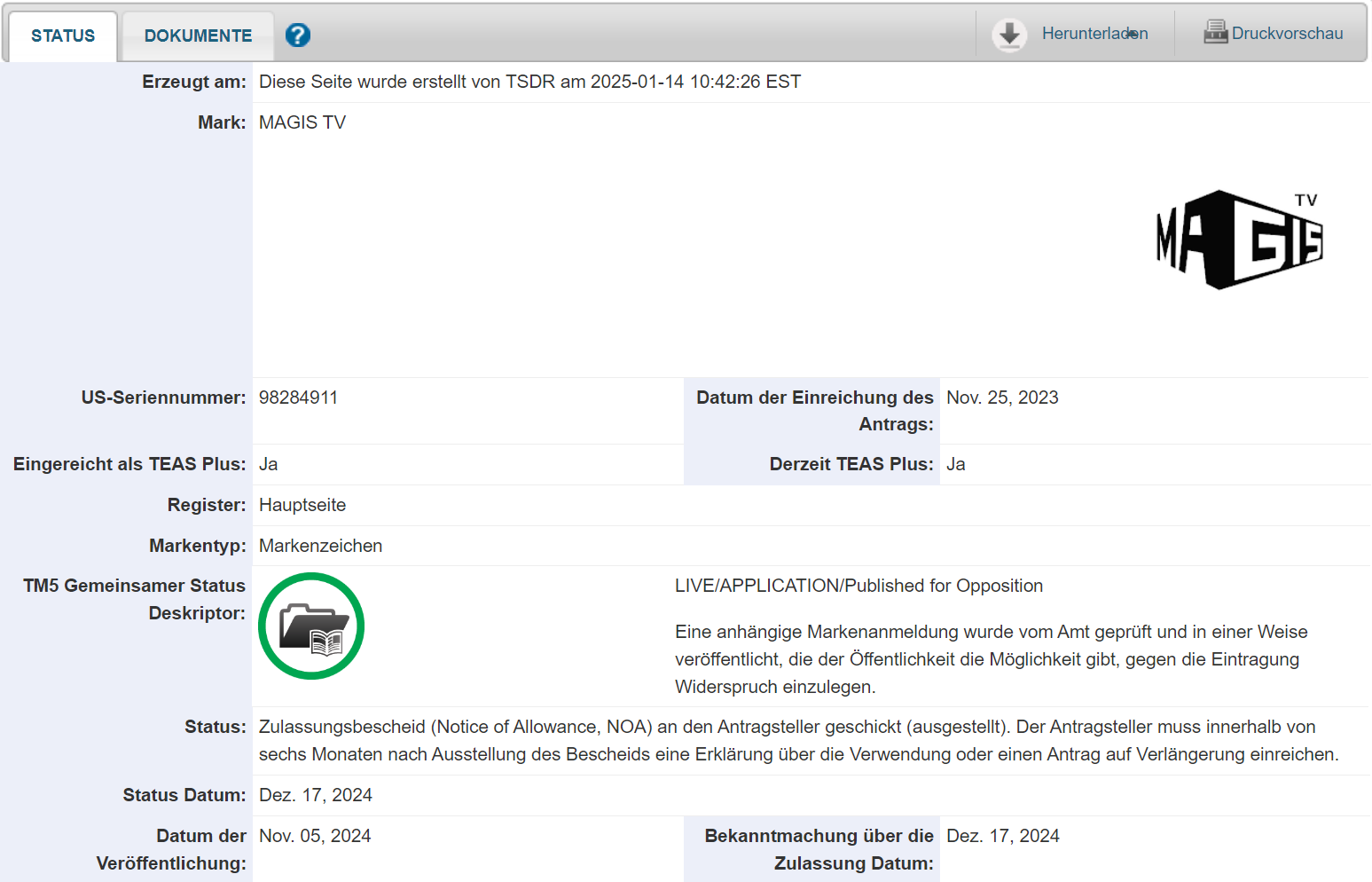This screenshot has width=1372, height=882.
Task: Click the Notice of Allowance status text
Action: pos(799,740)
